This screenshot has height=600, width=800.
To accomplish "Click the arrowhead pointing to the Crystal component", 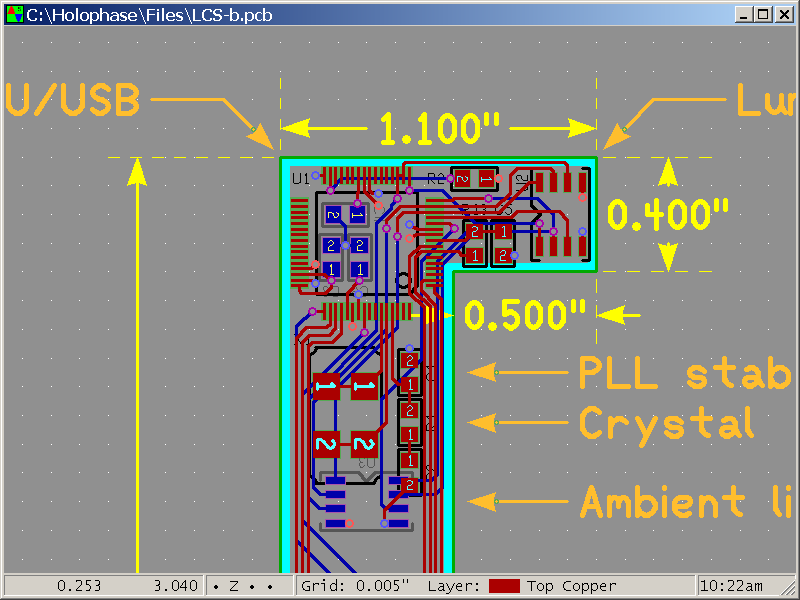I will pyautogui.click(x=480, y=424).
